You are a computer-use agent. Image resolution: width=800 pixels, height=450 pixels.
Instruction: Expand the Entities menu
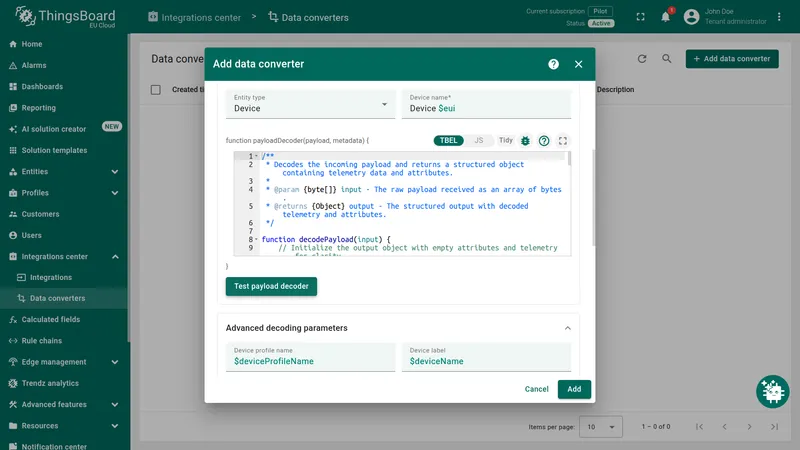tap(63, 172)
